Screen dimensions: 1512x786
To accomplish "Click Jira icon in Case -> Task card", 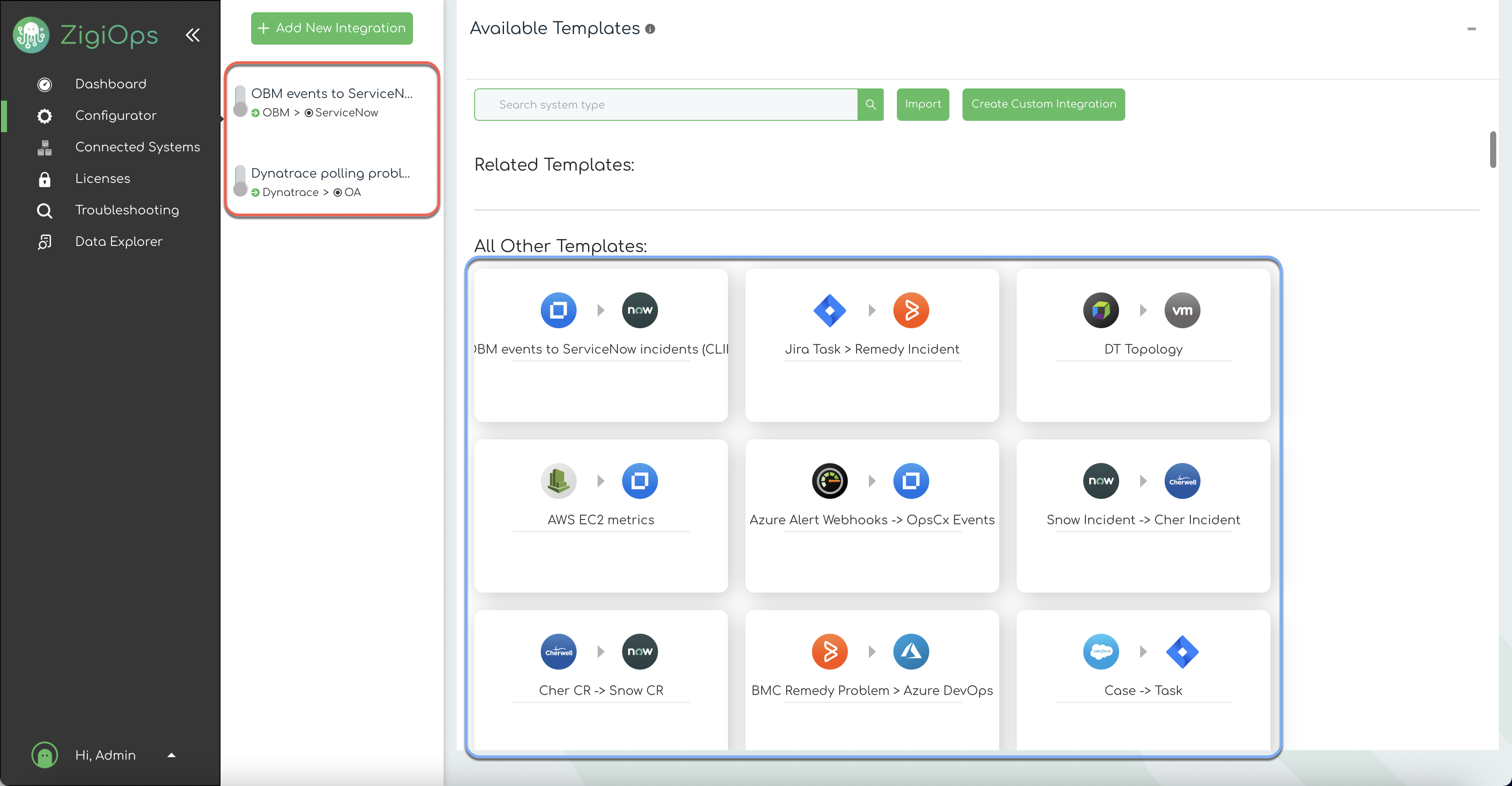I will (1182, 652).
